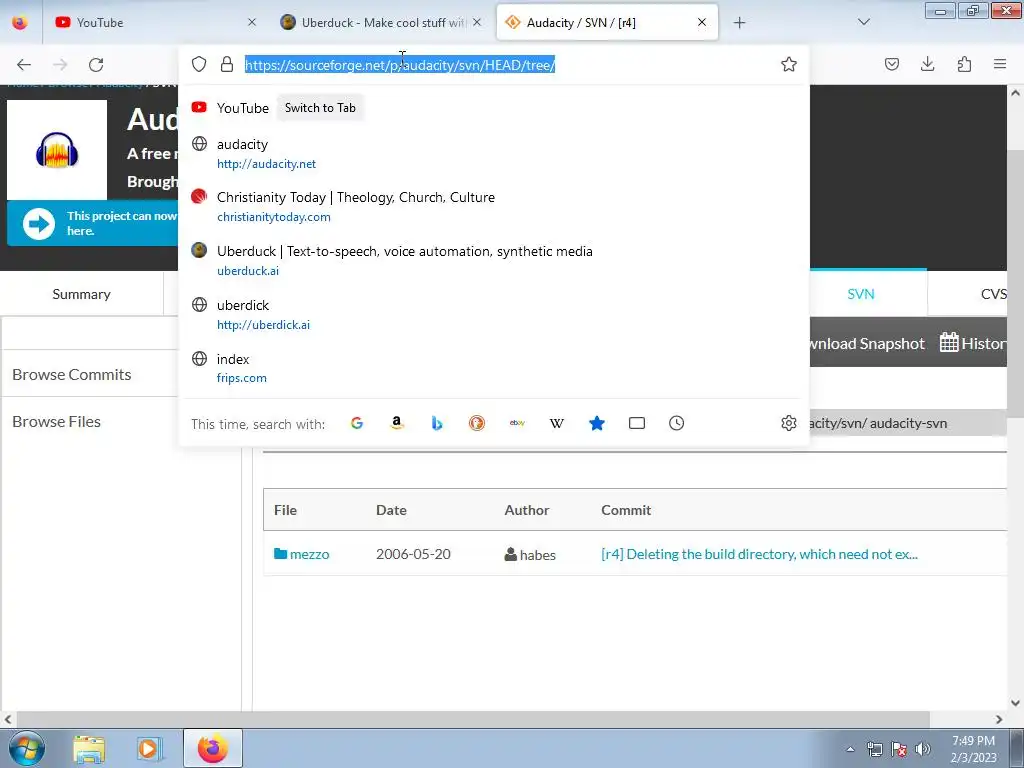This screenshot has width=1024, height=768.
Task: Search open tabs icon
Action: pyautogui.click(x=637, y=423)
